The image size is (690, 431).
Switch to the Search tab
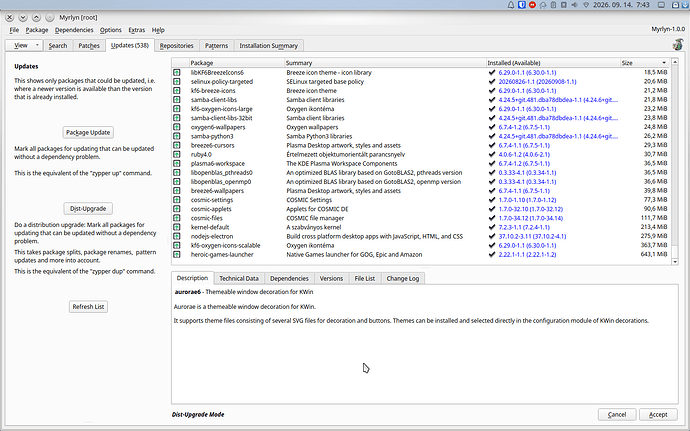58,46
